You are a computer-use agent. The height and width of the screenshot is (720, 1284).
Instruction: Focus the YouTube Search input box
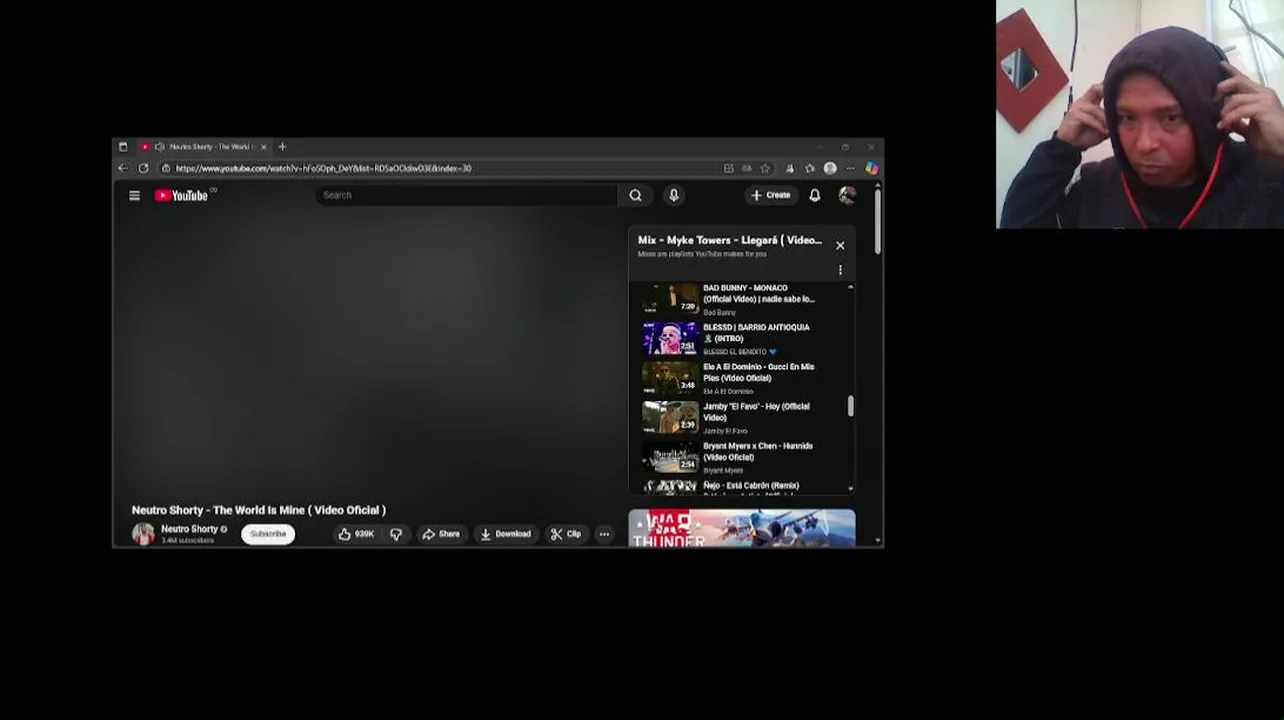point(467,195)
